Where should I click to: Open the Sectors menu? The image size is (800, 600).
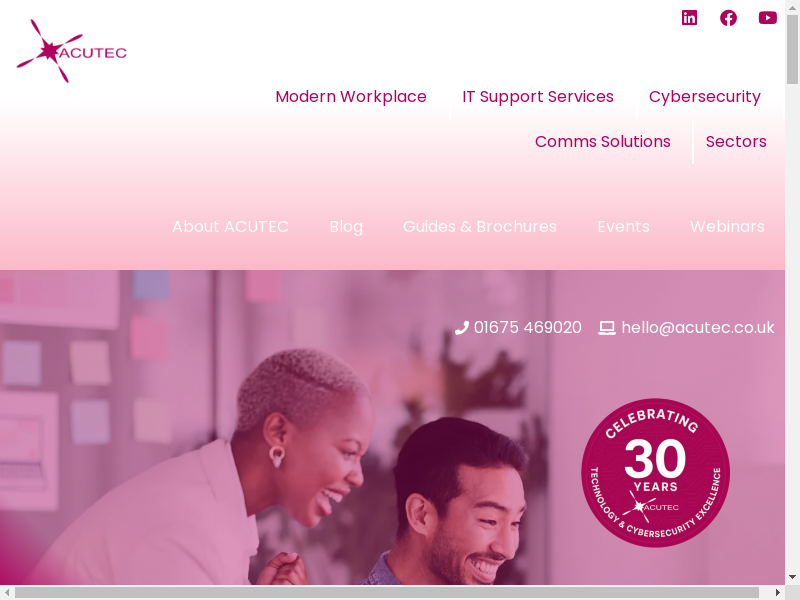pos(736,141)
